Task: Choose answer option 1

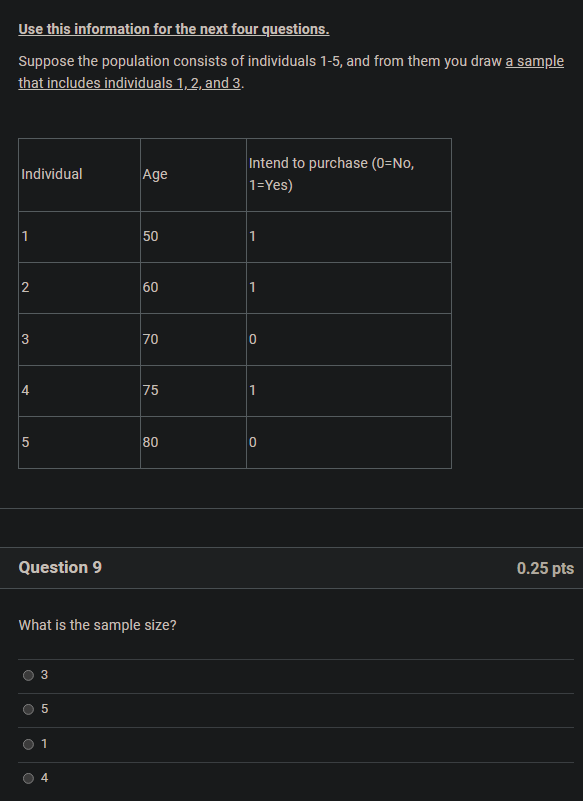Action: tap(29, 744)
